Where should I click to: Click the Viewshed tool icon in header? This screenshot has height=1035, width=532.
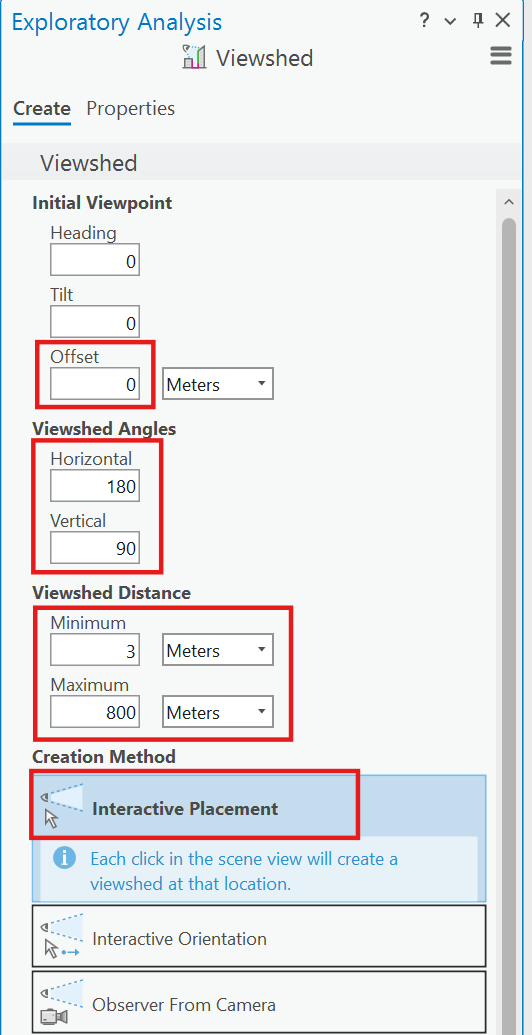(x=194, y=57)
